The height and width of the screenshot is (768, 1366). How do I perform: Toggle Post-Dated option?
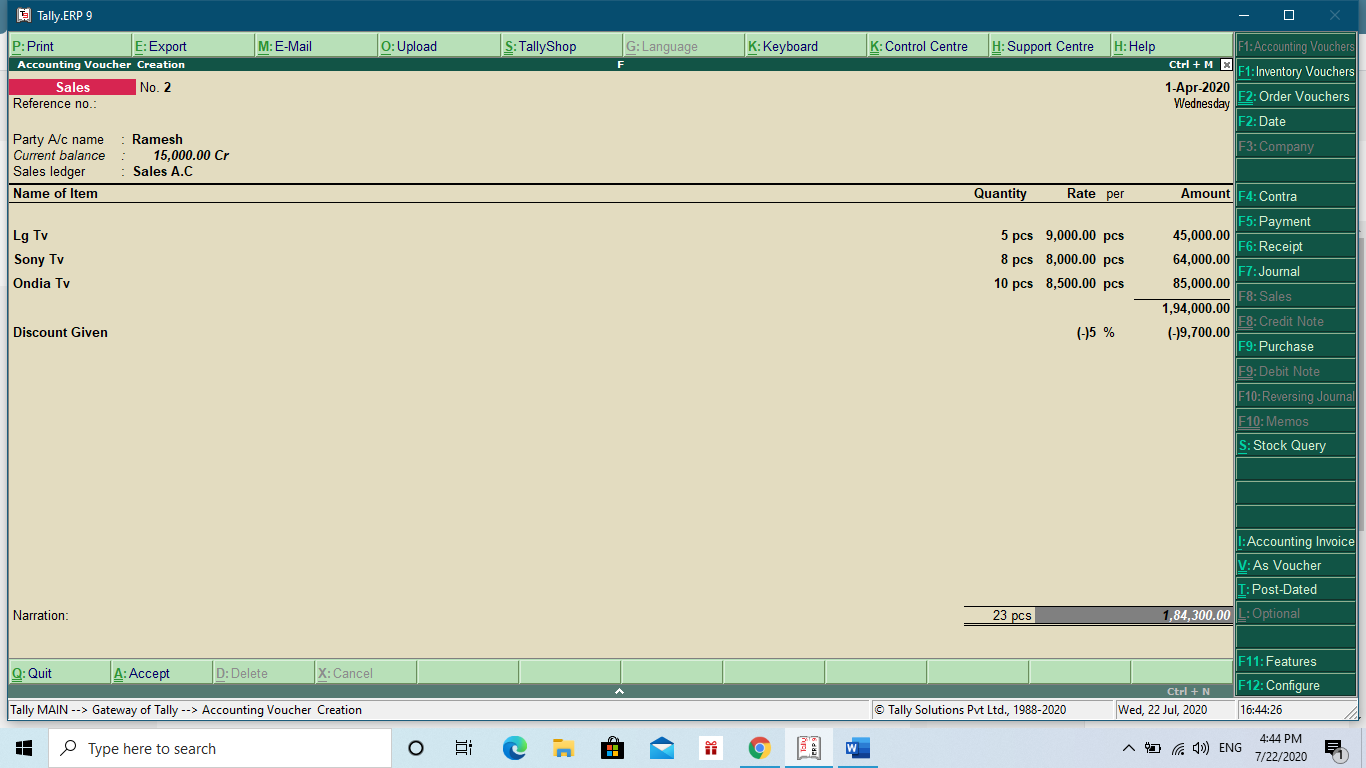tap(1296, 589)
